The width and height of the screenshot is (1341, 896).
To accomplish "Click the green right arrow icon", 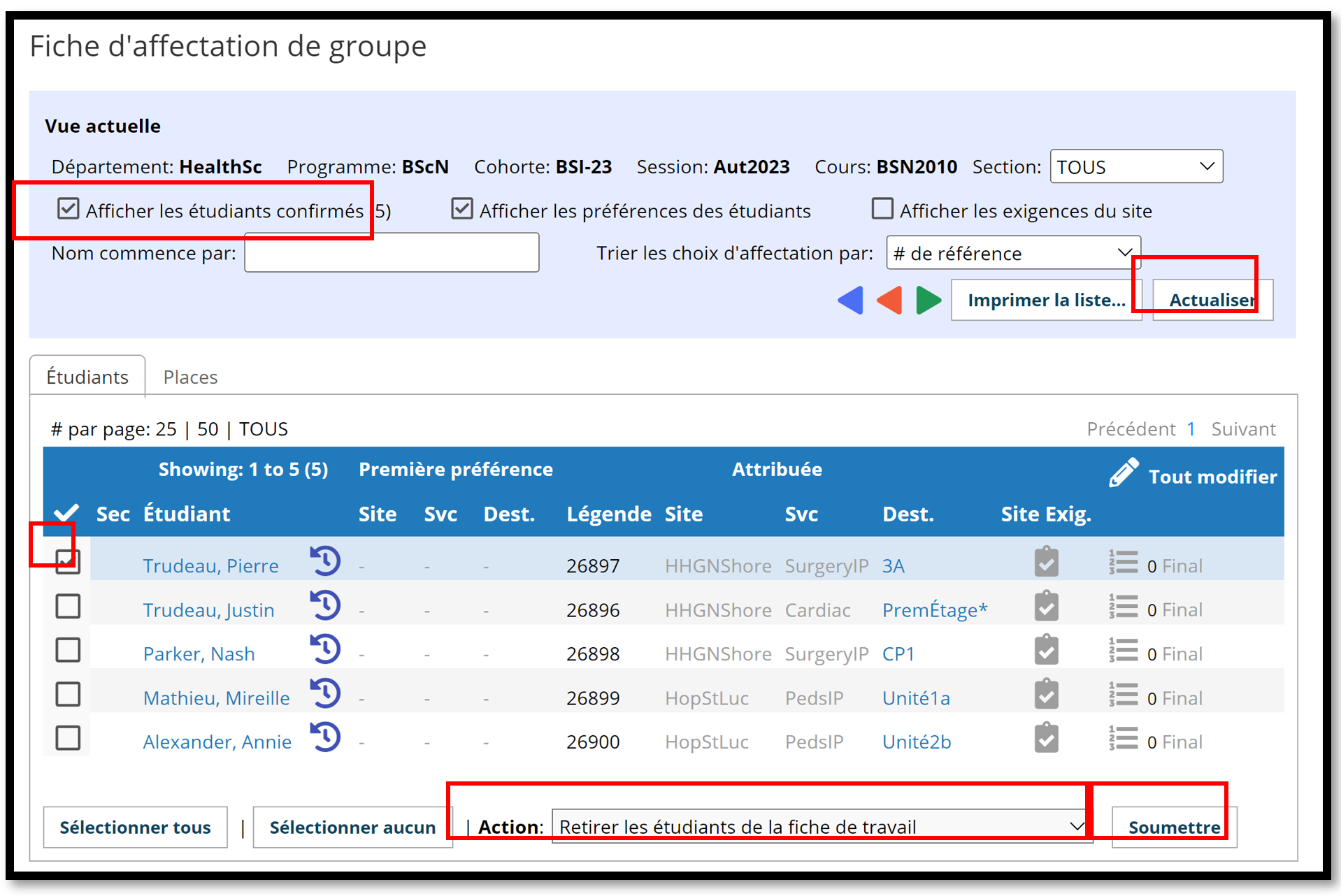I will click(928, 301).
